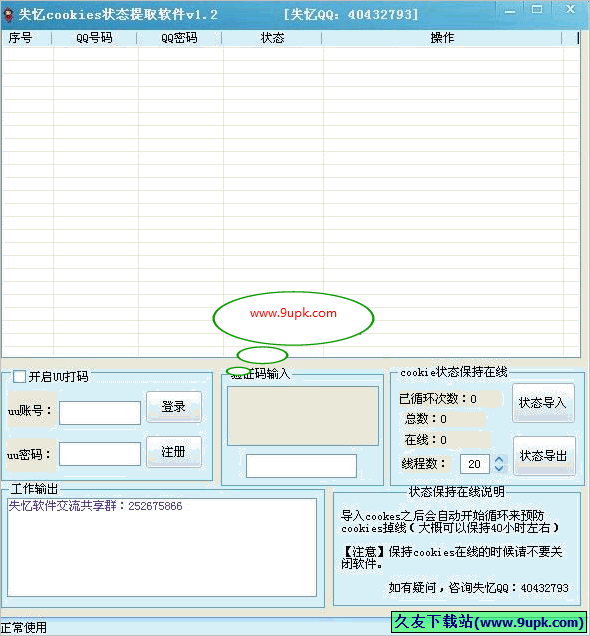This screenshot has height=636, width=590.
Task: Click 如有疑问，咨询失忆QQ text line
Action: (478, 588)
